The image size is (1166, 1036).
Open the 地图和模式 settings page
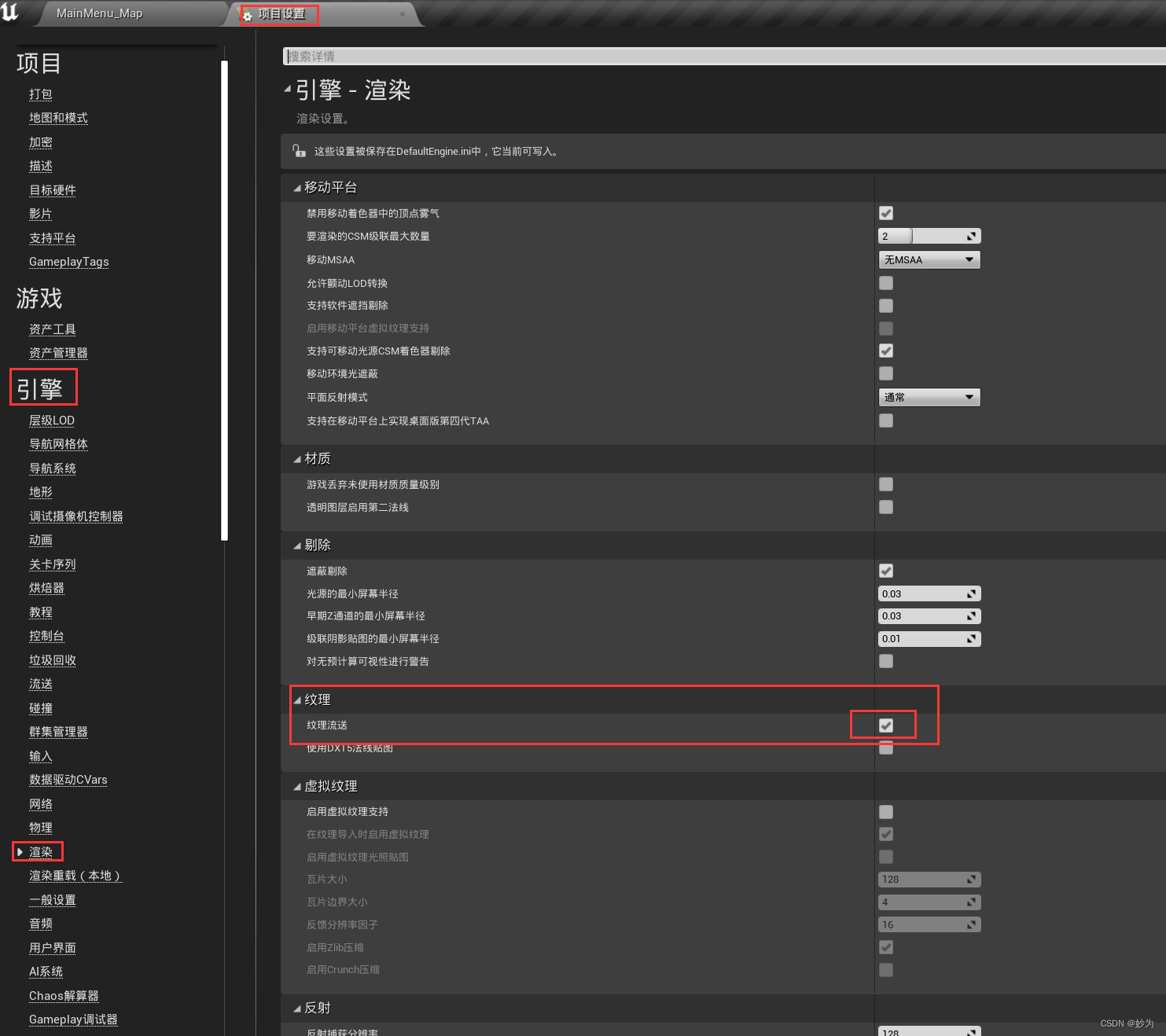tap(58, 118)
